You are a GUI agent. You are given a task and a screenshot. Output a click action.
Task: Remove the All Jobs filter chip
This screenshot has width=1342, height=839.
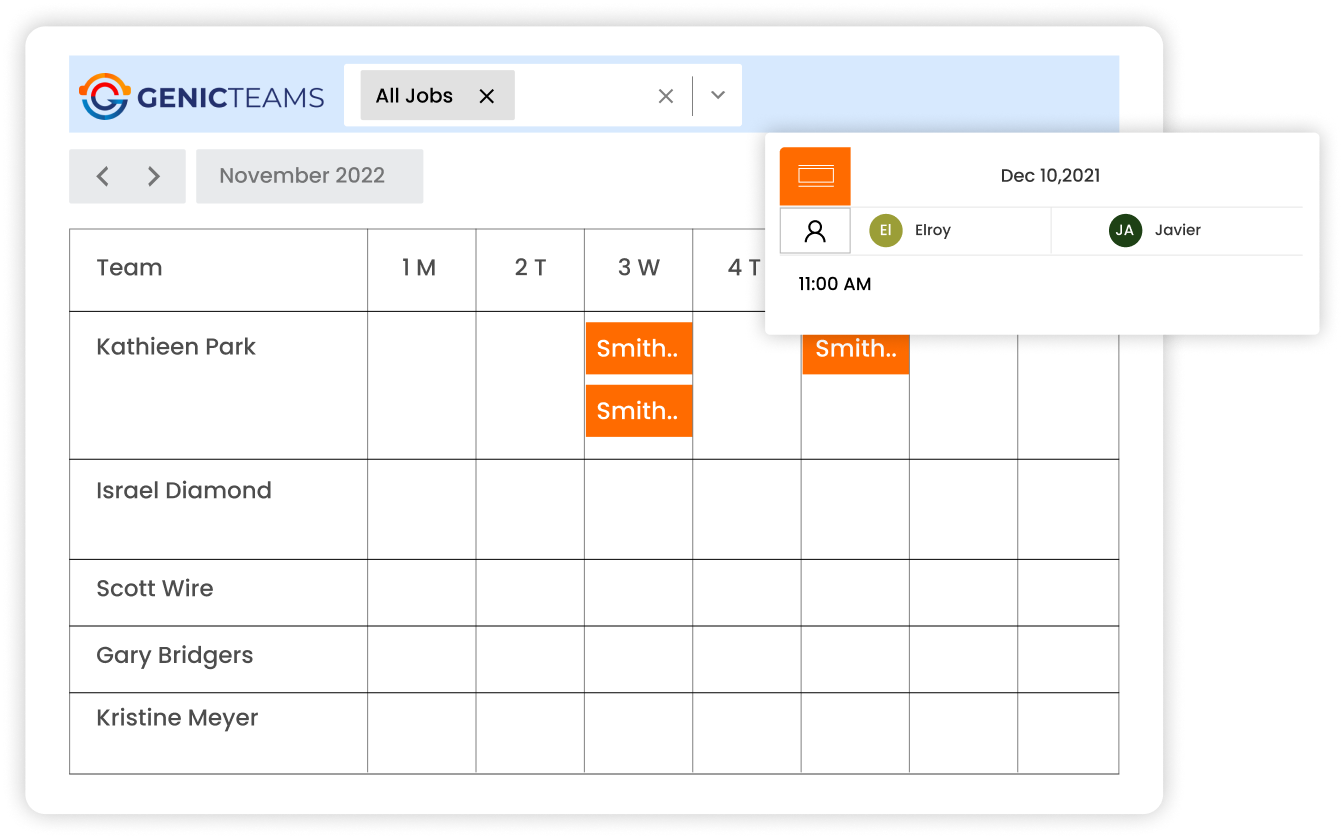coord(487,96)
